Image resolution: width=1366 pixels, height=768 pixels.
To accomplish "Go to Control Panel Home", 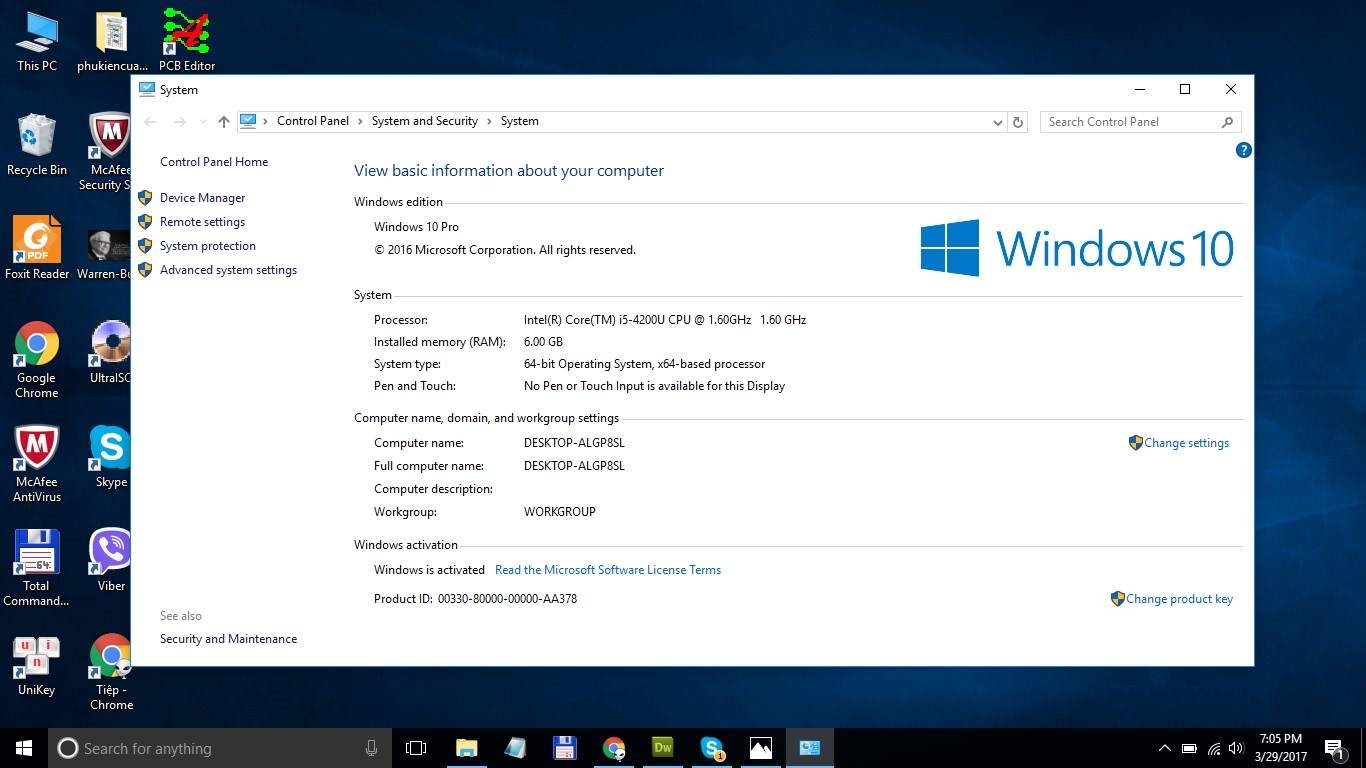I will tap(214, 162).
